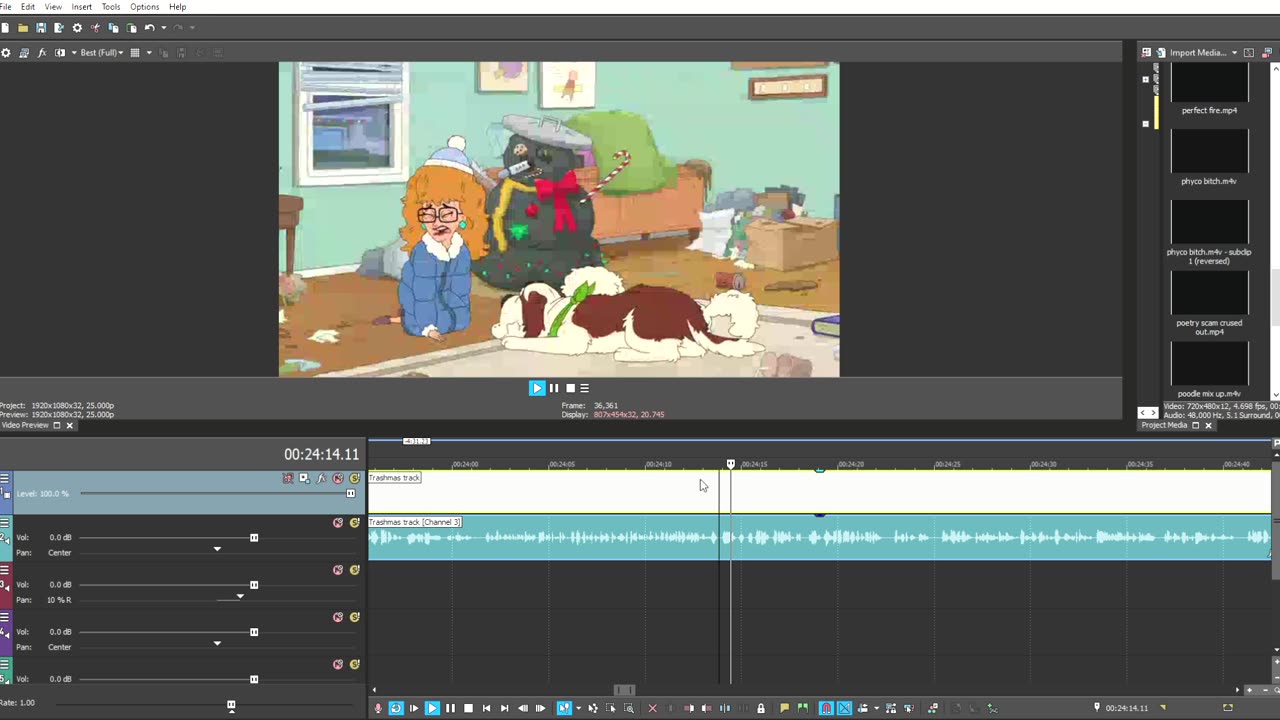The image size is (1280, 720).
Task: Toggle automatic crossfades in timeline toolbar
Action: point(844,708)
